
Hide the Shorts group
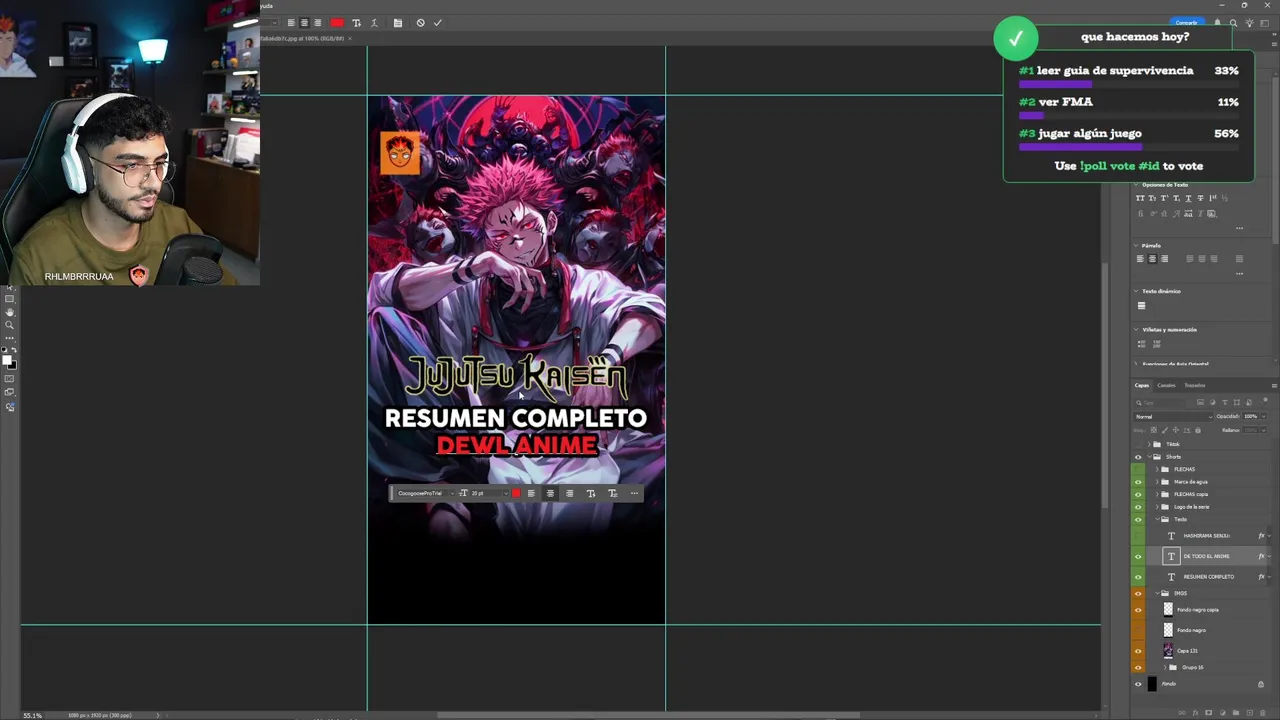1137,456
